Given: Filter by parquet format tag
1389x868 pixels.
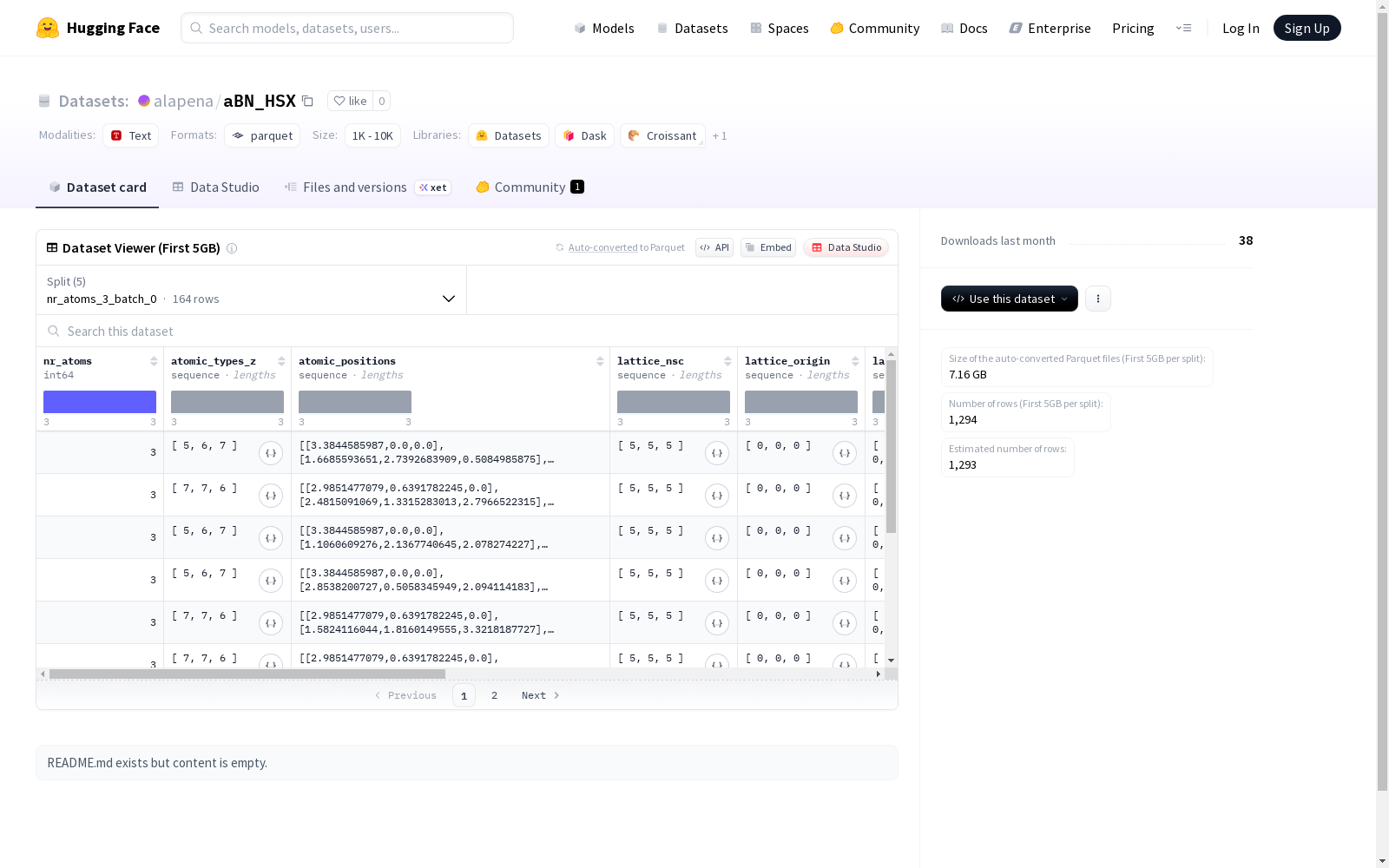Looking at the screenshot, I should (x=262, y=135).
